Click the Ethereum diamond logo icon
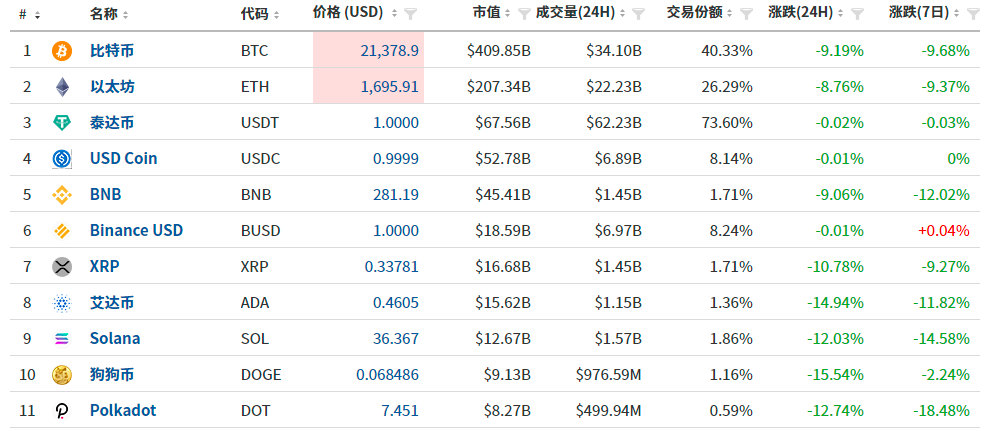 pyautogui.click(x=62, y=87)
